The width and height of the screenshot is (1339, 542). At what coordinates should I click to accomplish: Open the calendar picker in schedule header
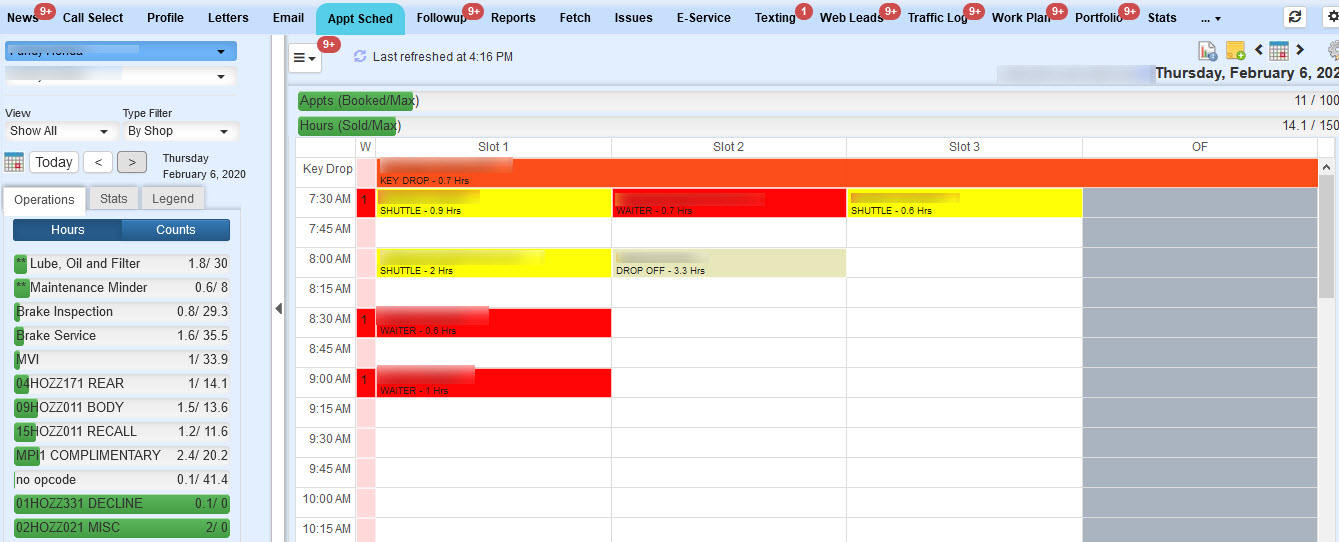coord(1278,51)
